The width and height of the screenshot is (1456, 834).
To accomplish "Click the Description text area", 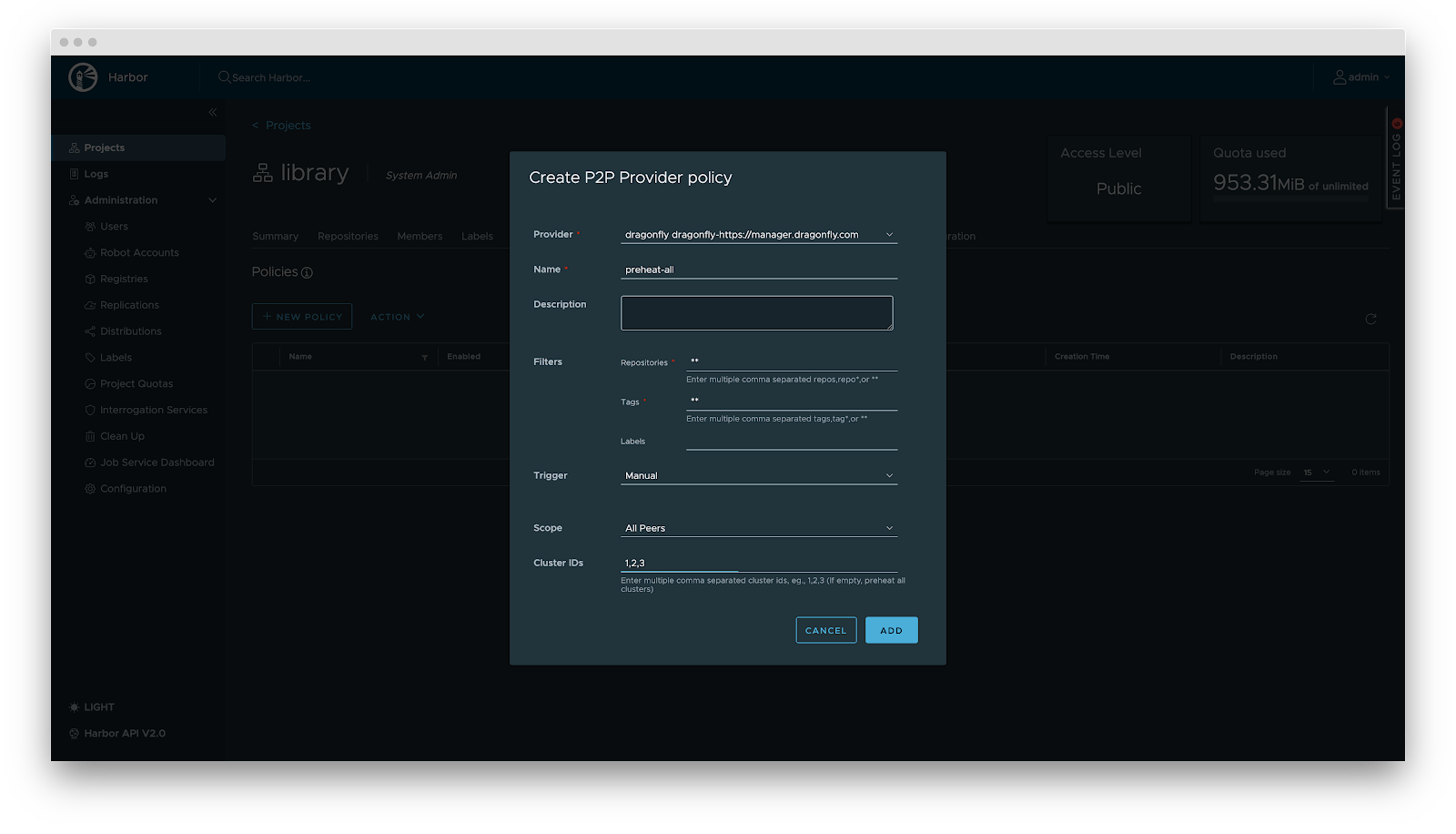I will (x=756, y=313).
